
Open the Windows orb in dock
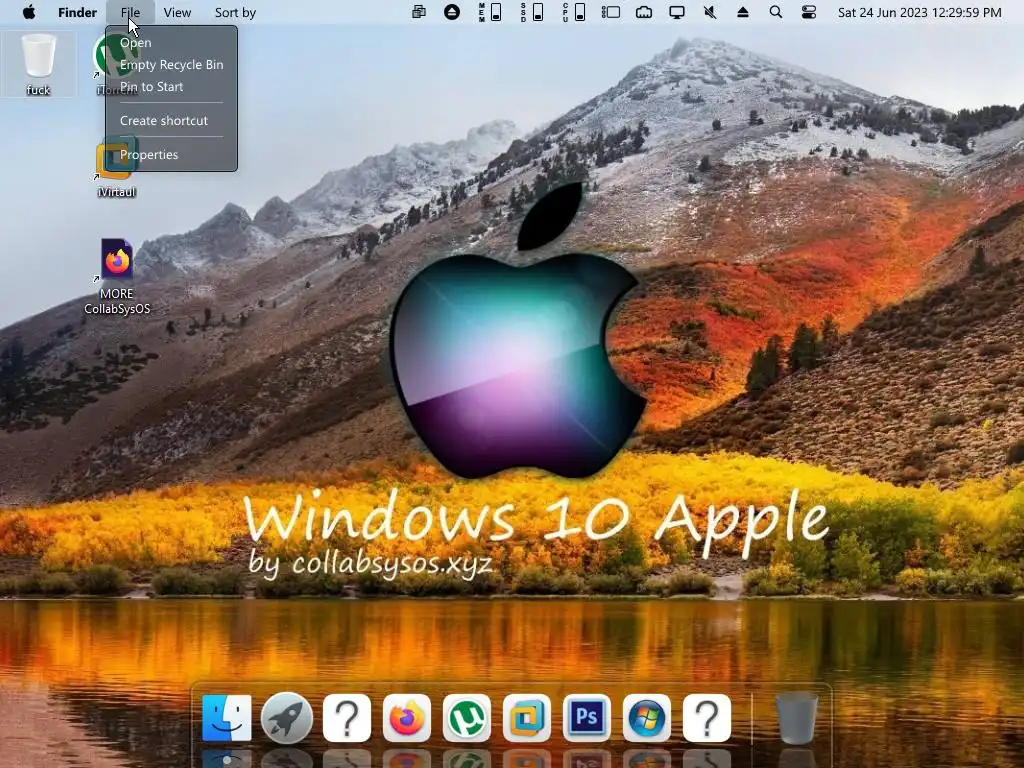pos(647,718)
